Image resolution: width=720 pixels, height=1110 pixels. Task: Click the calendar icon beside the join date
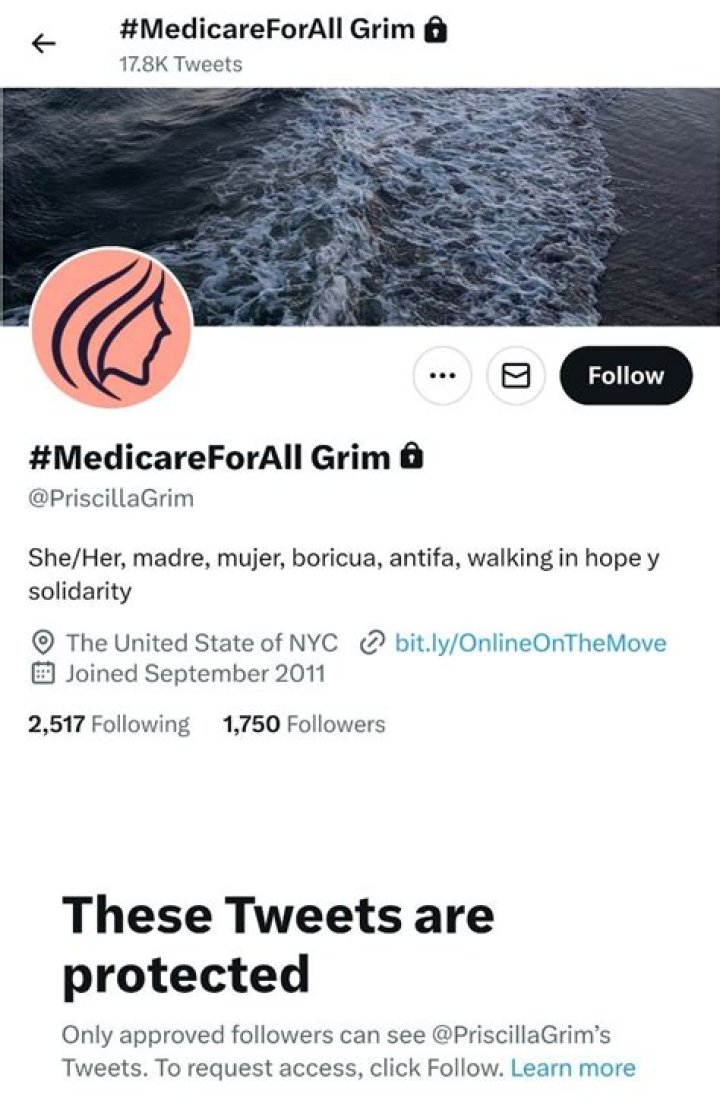pyautogui.click(x=42, y=673)
